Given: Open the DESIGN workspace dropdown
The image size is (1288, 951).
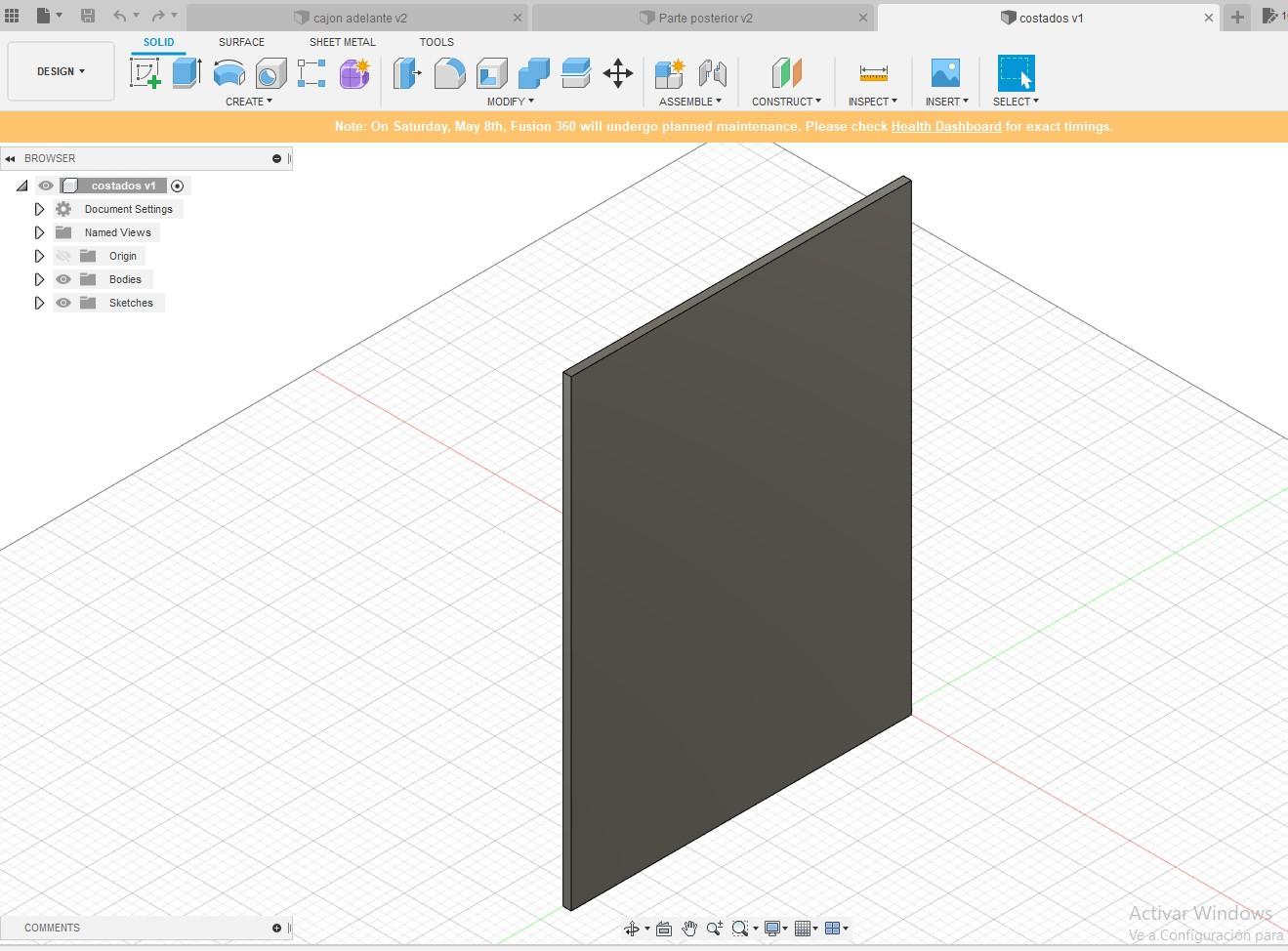Looking at the screenshot, I should pos(61,71).
